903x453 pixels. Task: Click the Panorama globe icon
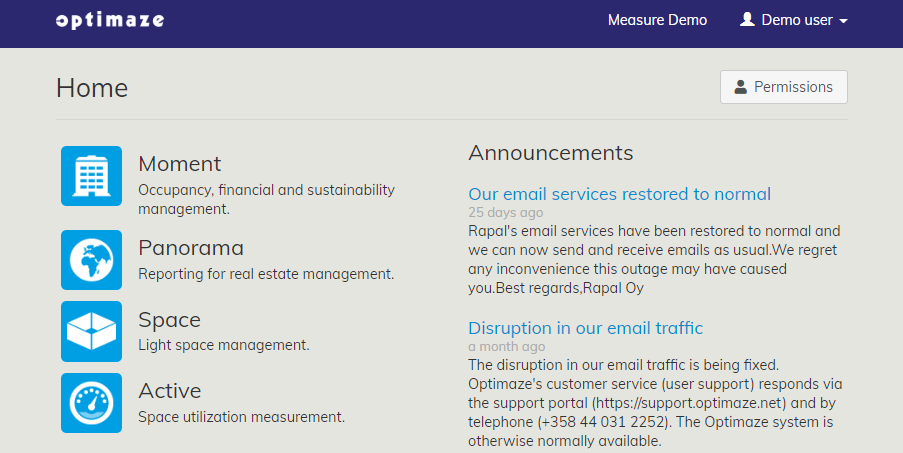(x=91, y=260)
